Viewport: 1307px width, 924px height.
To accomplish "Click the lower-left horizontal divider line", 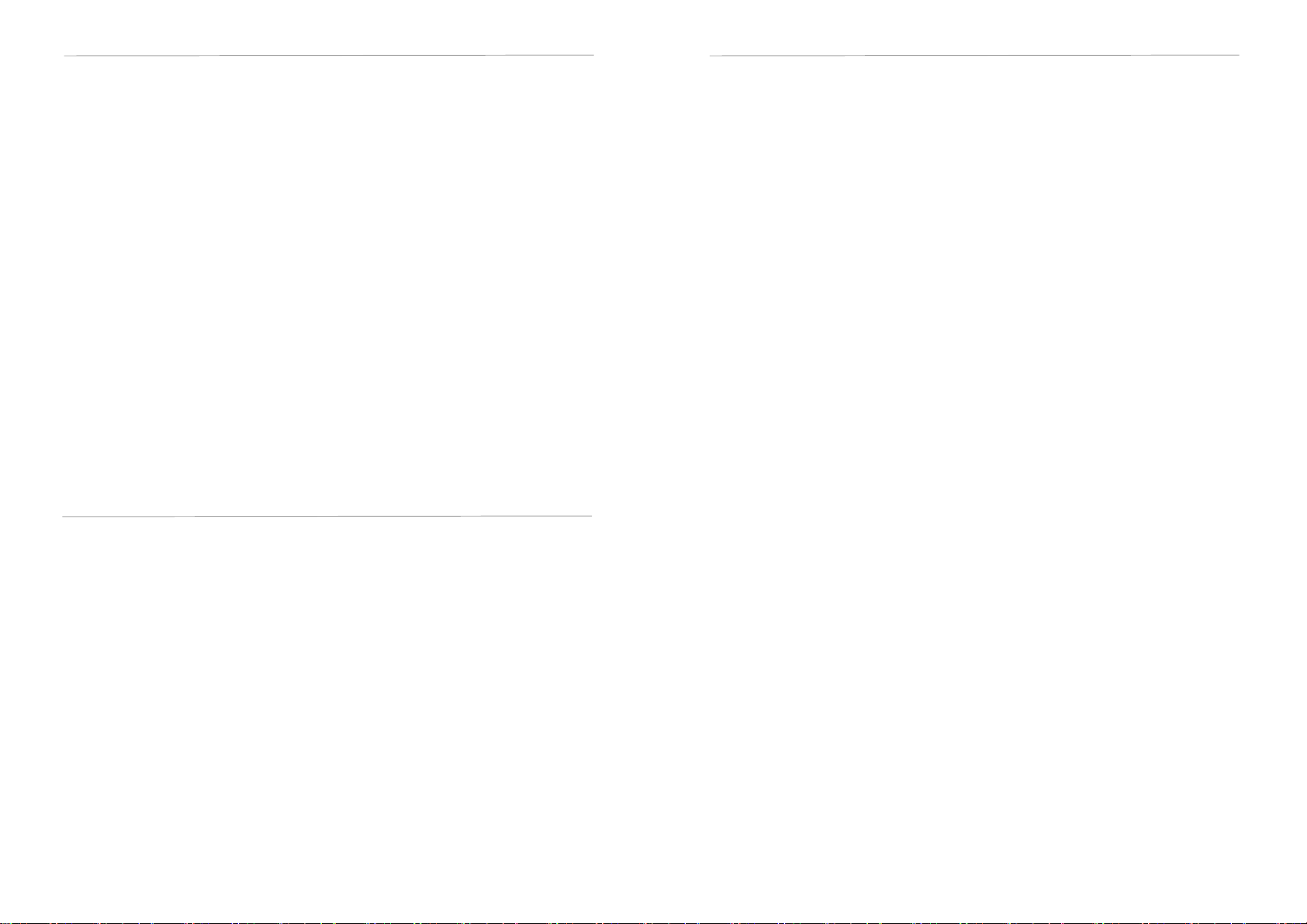I will (x=327, y=516).
